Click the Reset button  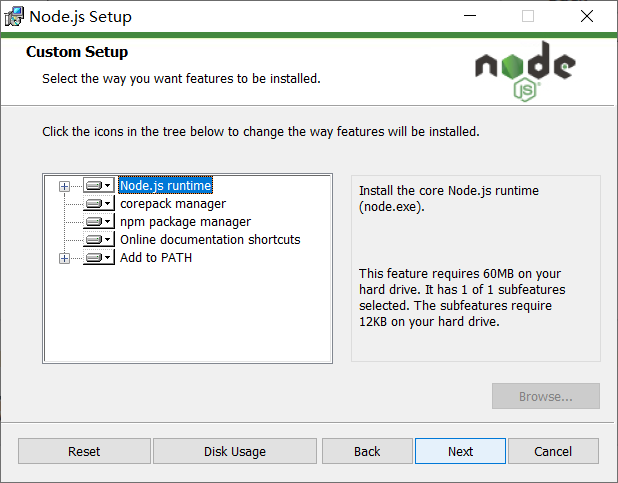(x=84, y=451)
